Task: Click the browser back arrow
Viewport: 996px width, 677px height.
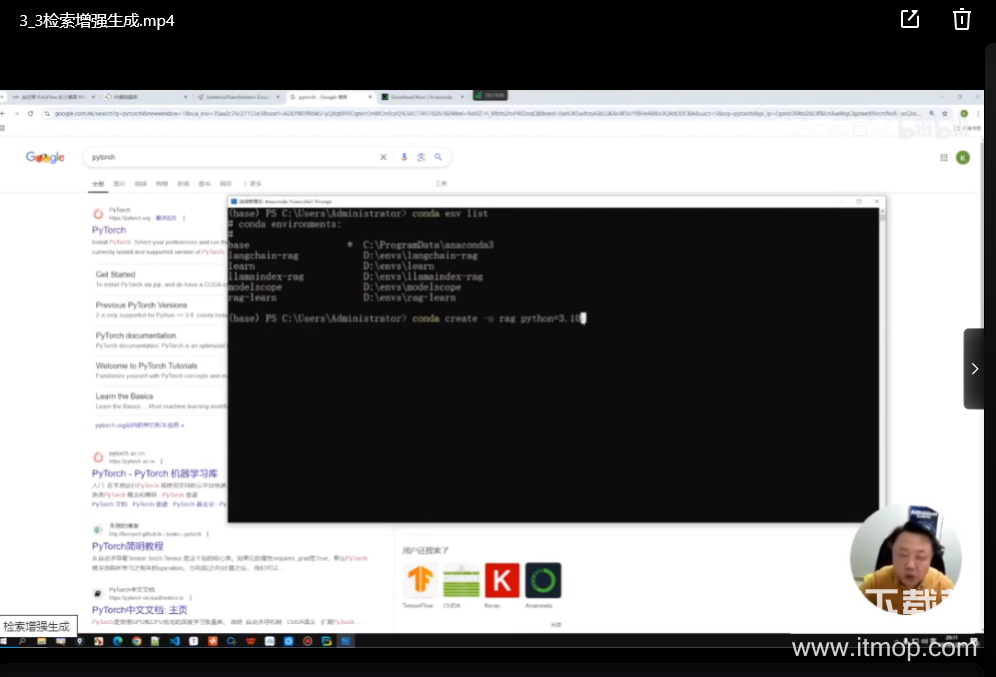Action: pyautogui.click(x=3, y=113)
